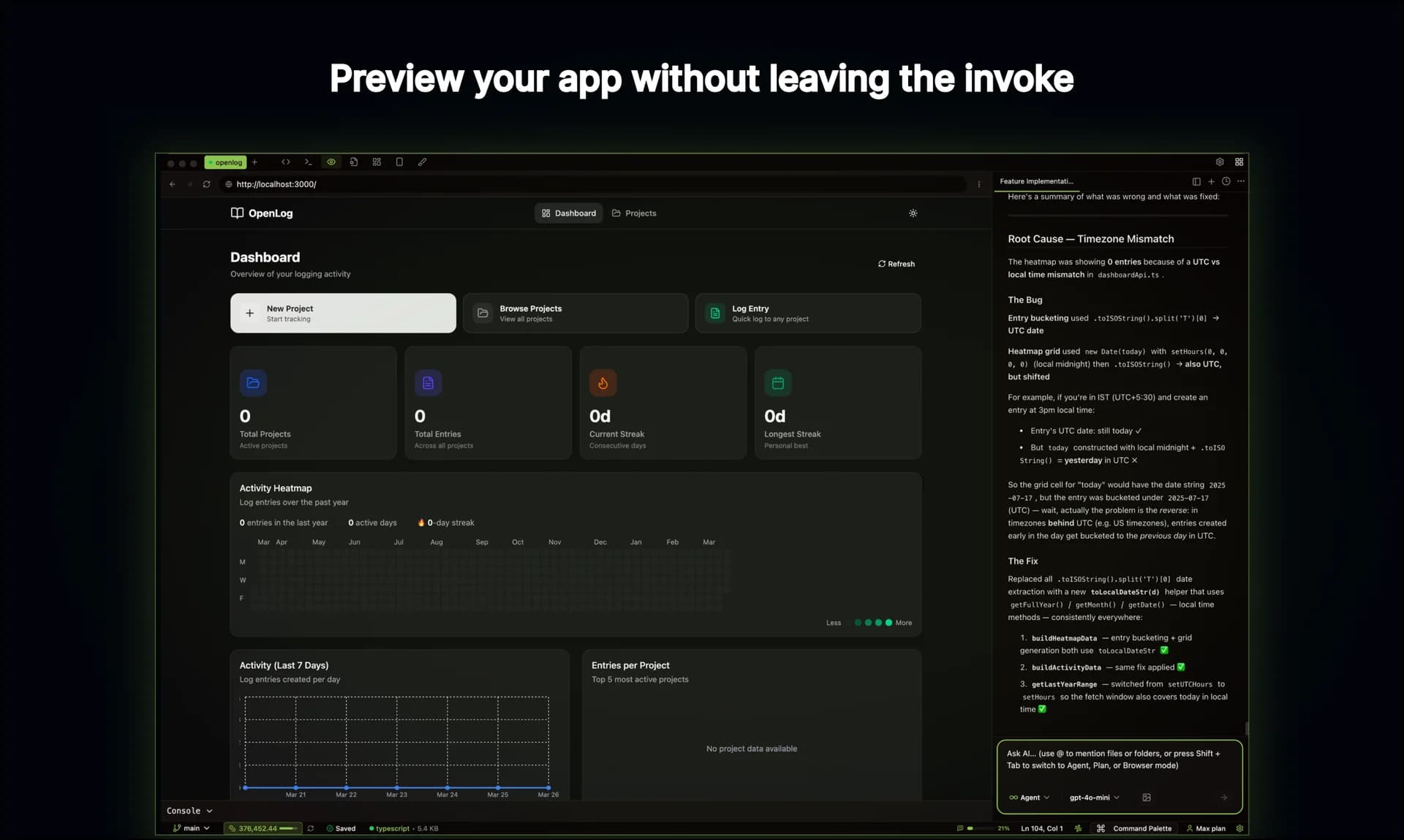Click the edit/pencil tool icon
Viewport: 1404px width, 840px height.
click(423, 162)
